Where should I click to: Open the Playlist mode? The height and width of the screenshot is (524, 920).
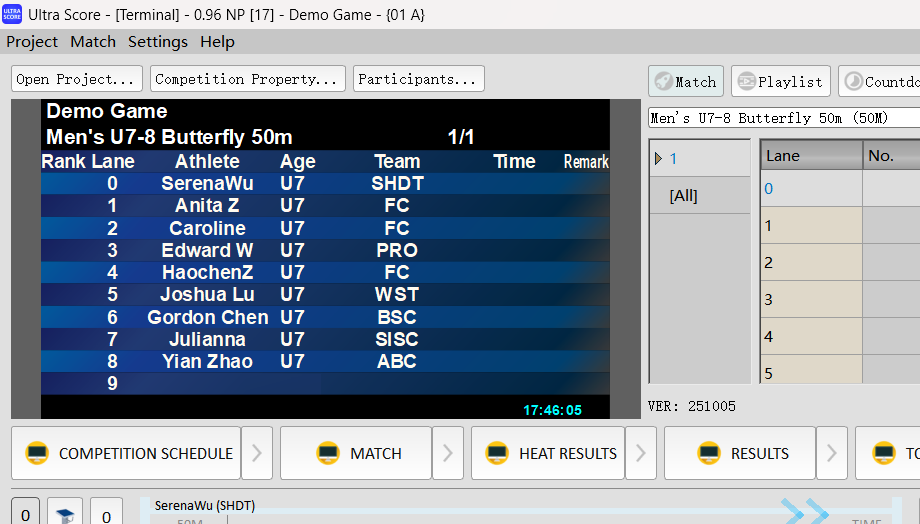(780, 81)
